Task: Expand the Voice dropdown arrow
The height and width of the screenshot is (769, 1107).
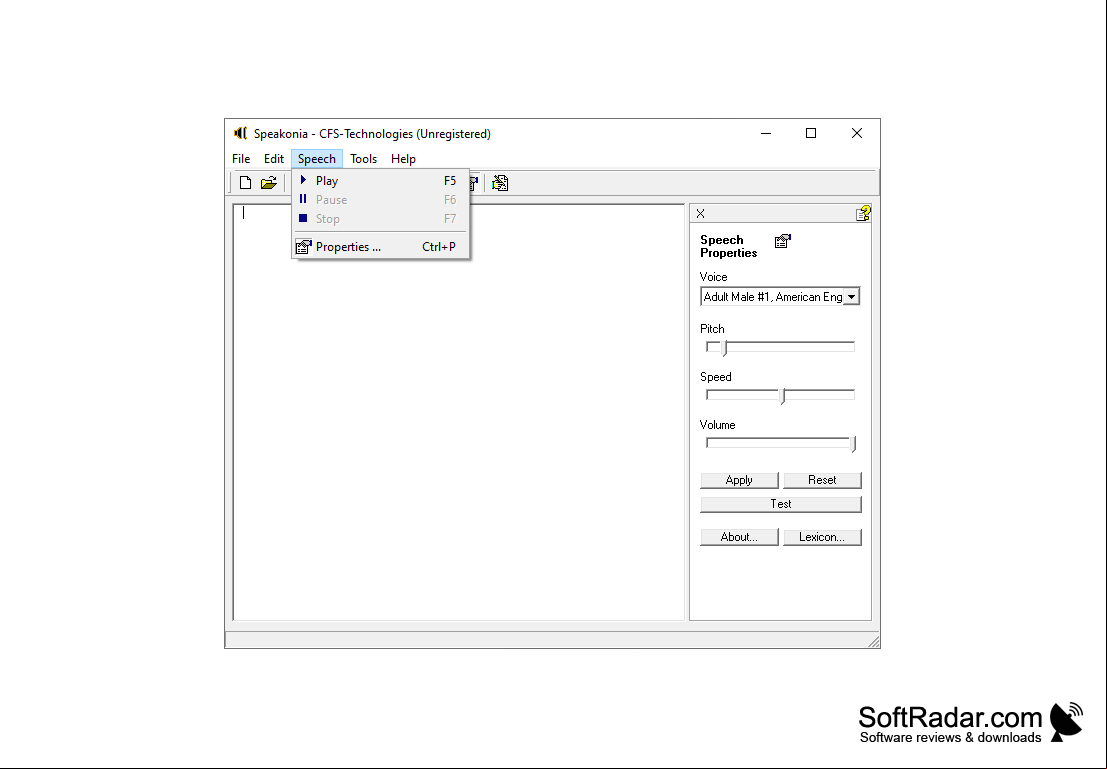Action: 851,297
